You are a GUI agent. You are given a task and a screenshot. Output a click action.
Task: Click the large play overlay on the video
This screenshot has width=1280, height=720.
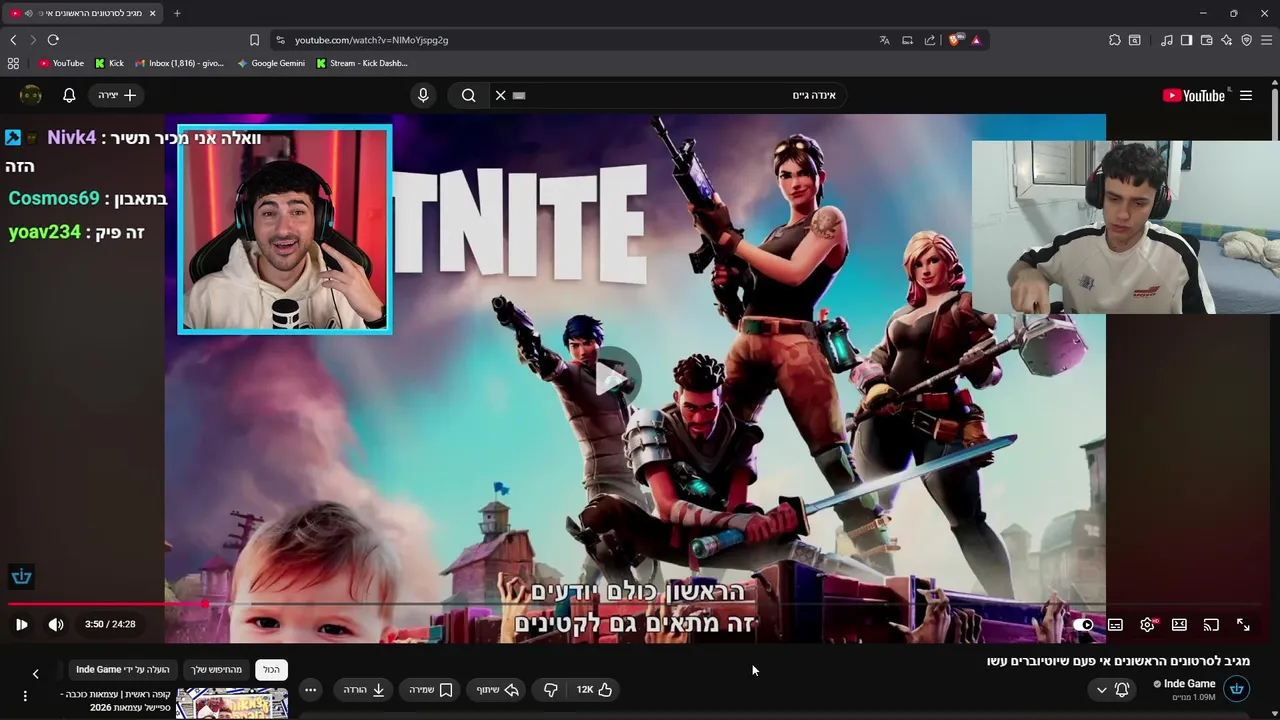(x=612, y=378)
